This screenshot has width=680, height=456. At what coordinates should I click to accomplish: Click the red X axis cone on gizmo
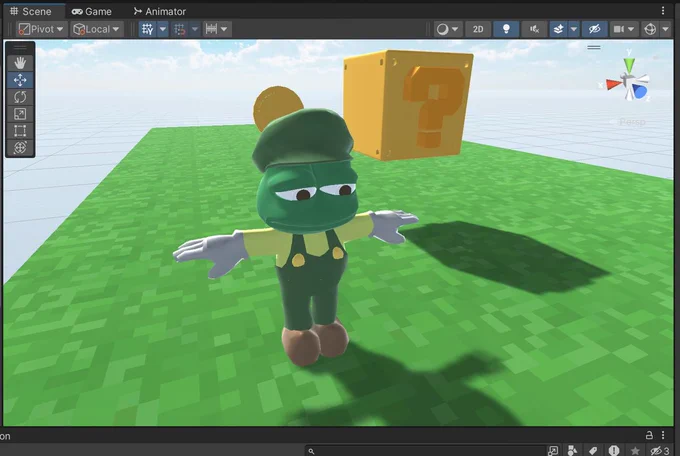(x=613, y=84)
